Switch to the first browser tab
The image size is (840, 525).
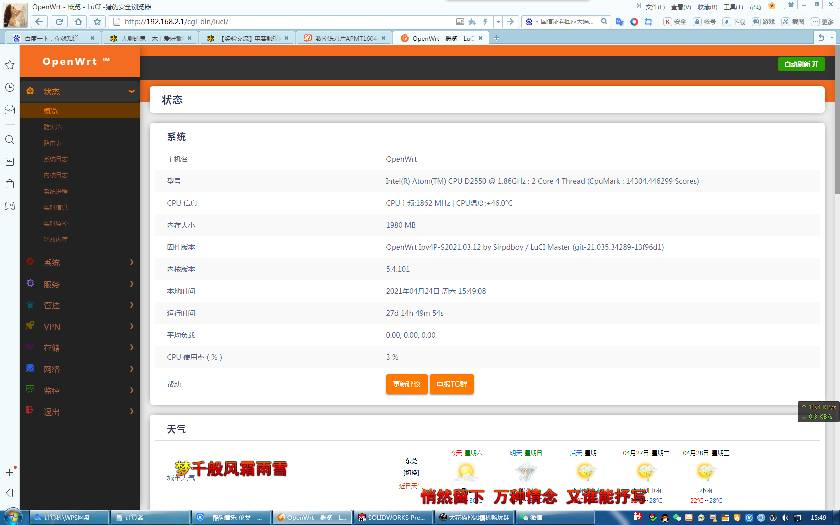[52, 38]
